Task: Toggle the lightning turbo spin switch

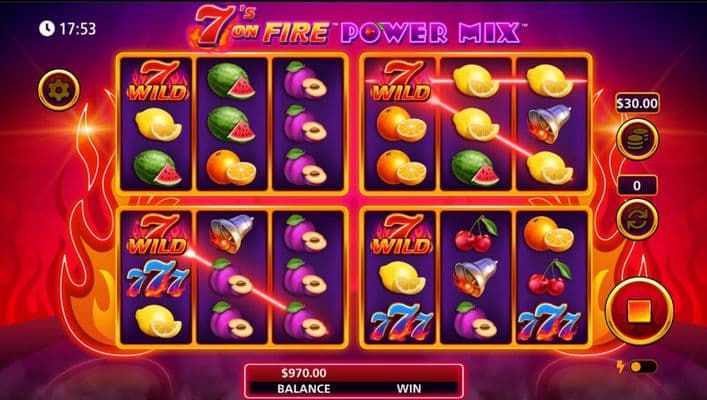Action: pos(643,367)
